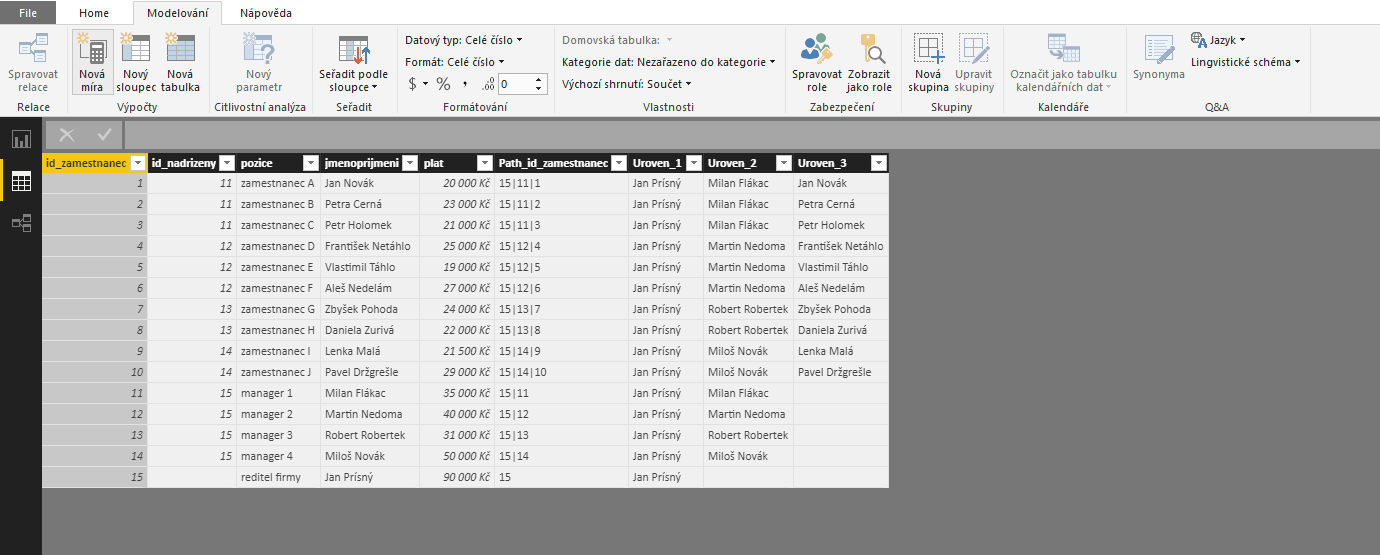This screenshot has height=555, width=1380.
Task: Switch to Report view in left sidebar
Action: coord(21,139)
